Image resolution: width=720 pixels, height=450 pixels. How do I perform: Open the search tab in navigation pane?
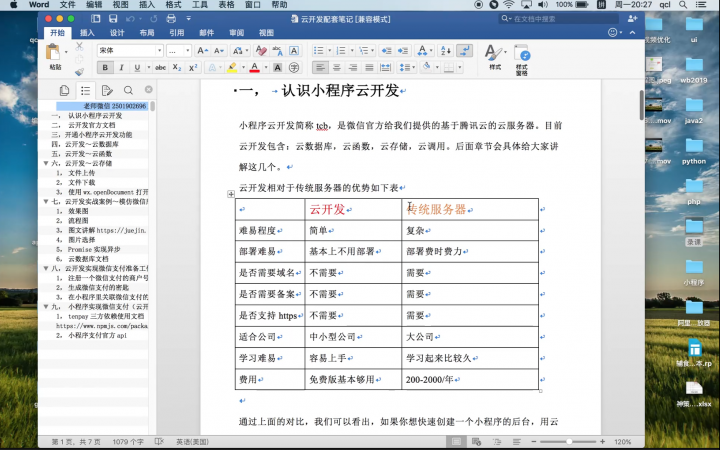[x=128, y=90]
